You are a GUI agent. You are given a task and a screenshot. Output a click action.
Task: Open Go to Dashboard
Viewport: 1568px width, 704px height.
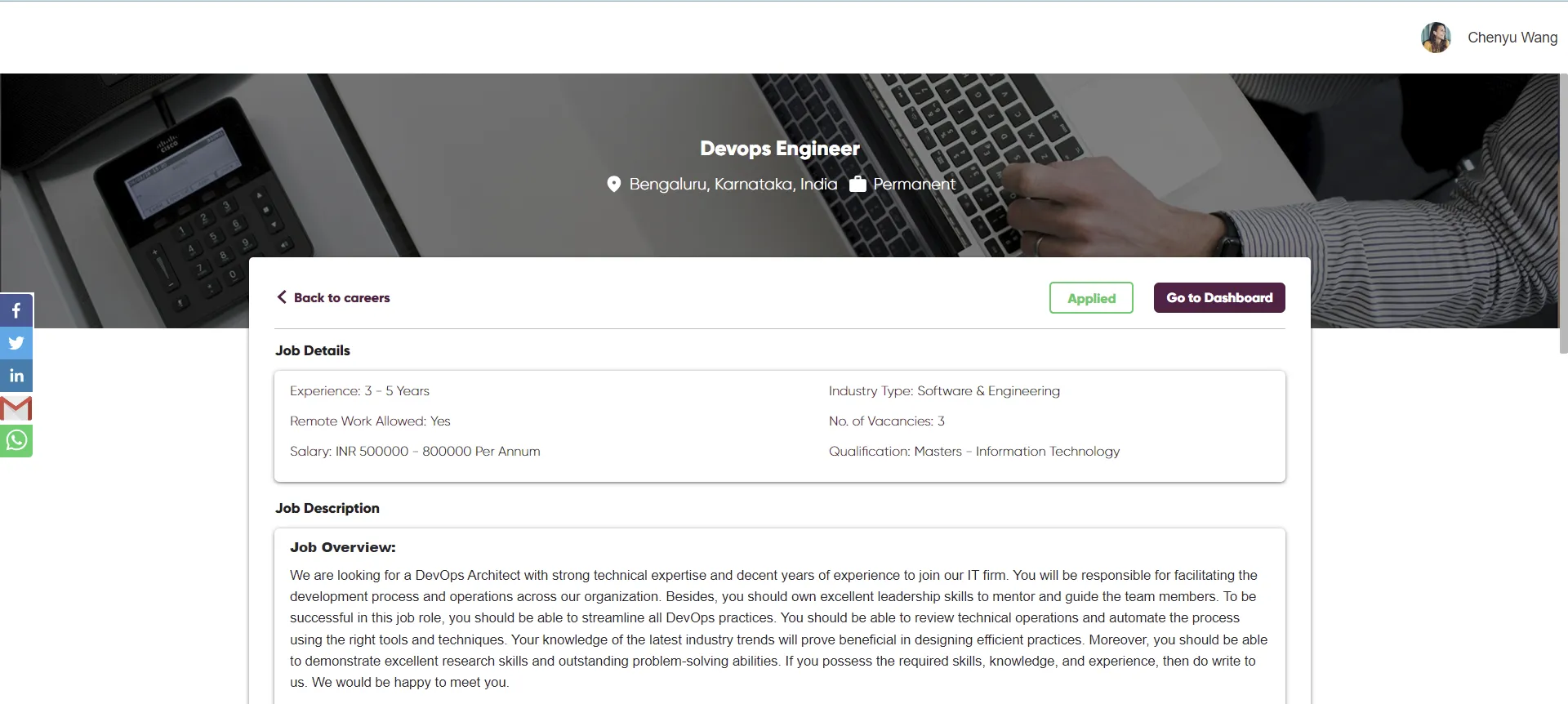pos(1219,297)
